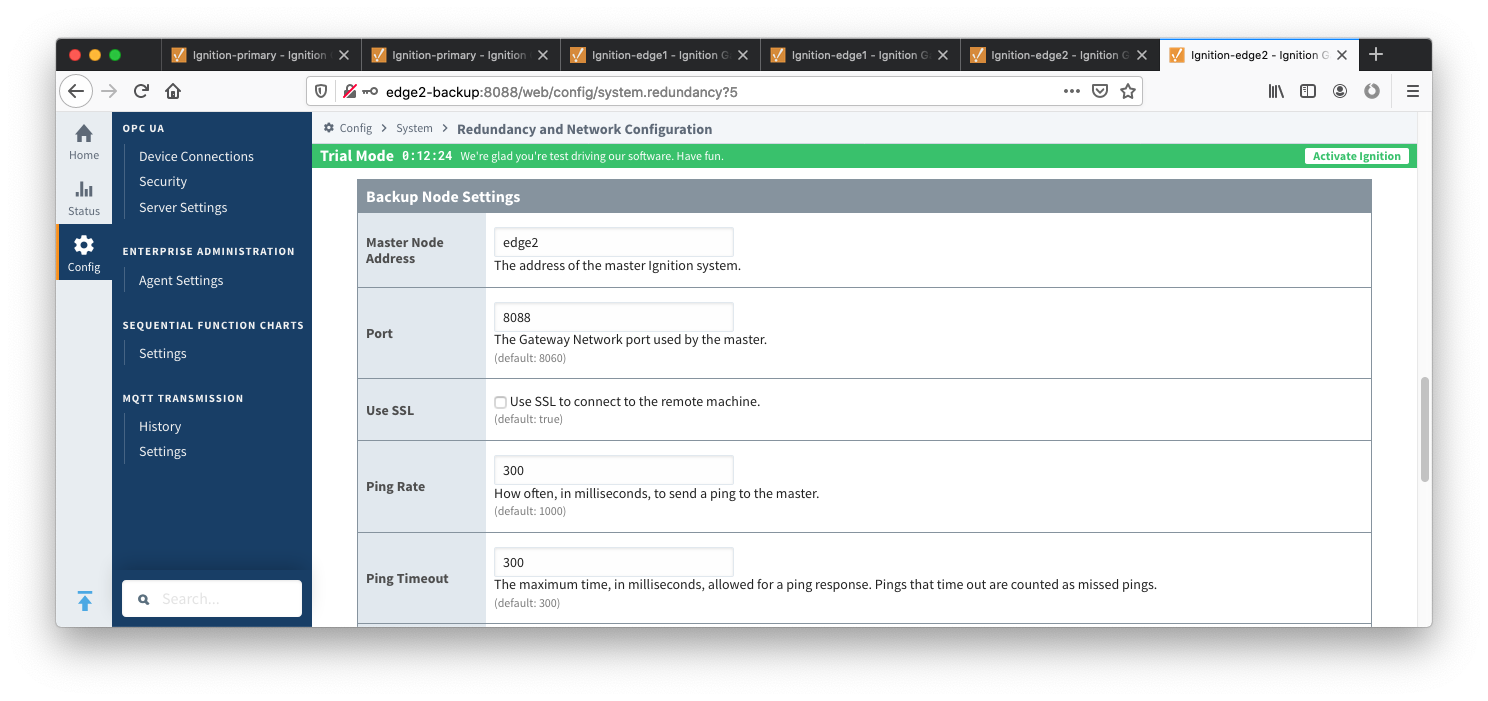Image resolution: width=1488 pixels, height=701 pixels.
Task: Select the Config gear icon in sidebar
Action: point(84,245)
